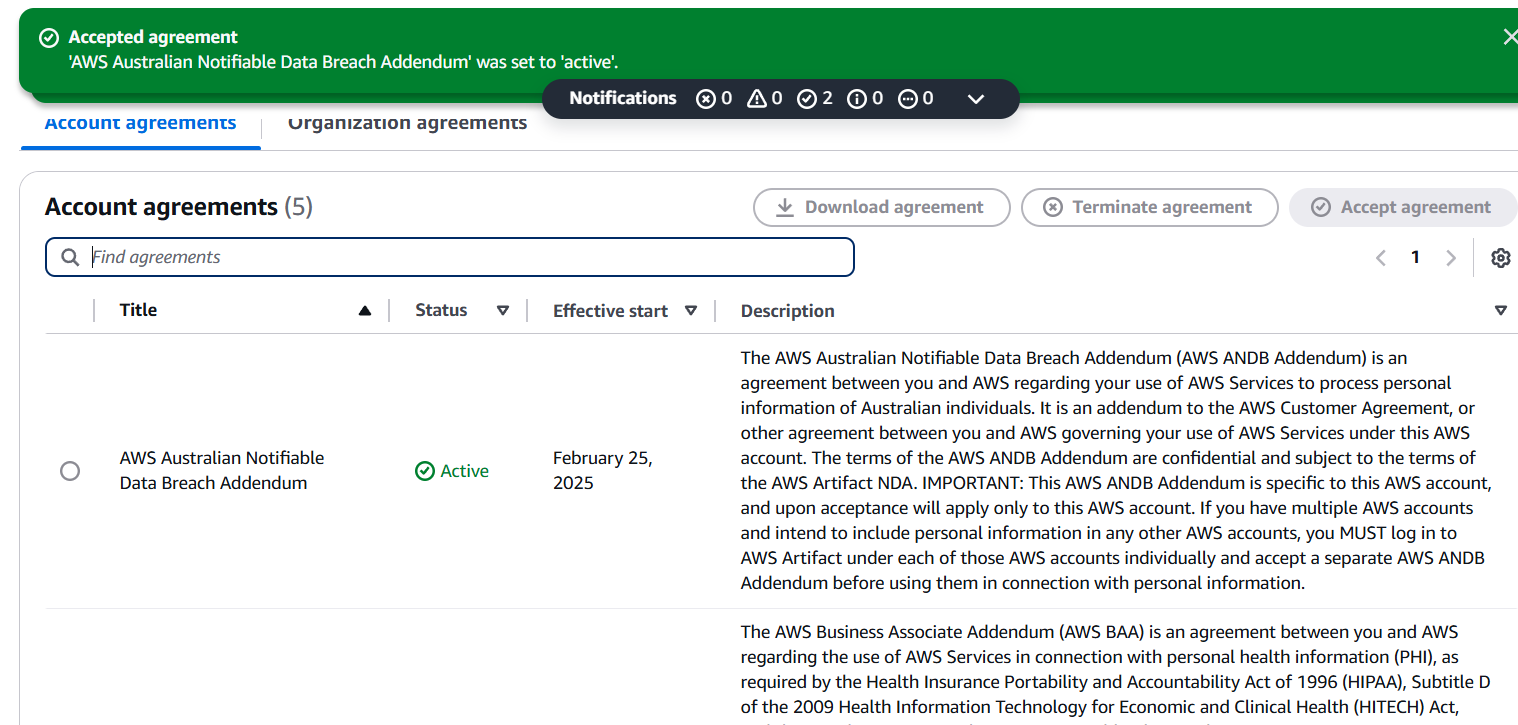Image resolution: width=1518 pixels, height=725 pixels.
Task: Click the warning triangle icon in Notifications
Action: click(757, 98)
